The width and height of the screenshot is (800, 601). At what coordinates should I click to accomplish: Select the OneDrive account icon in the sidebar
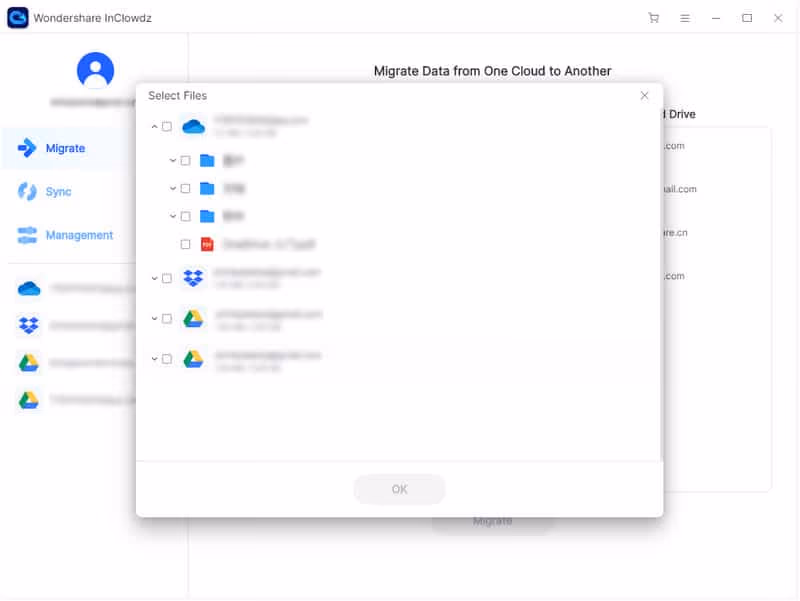(30, 288)
